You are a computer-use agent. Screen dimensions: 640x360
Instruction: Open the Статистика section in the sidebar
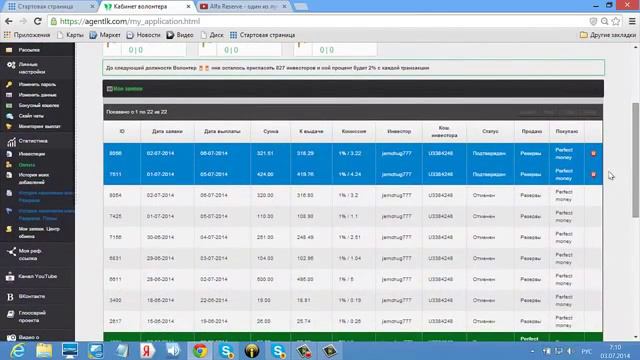[33, 141]
